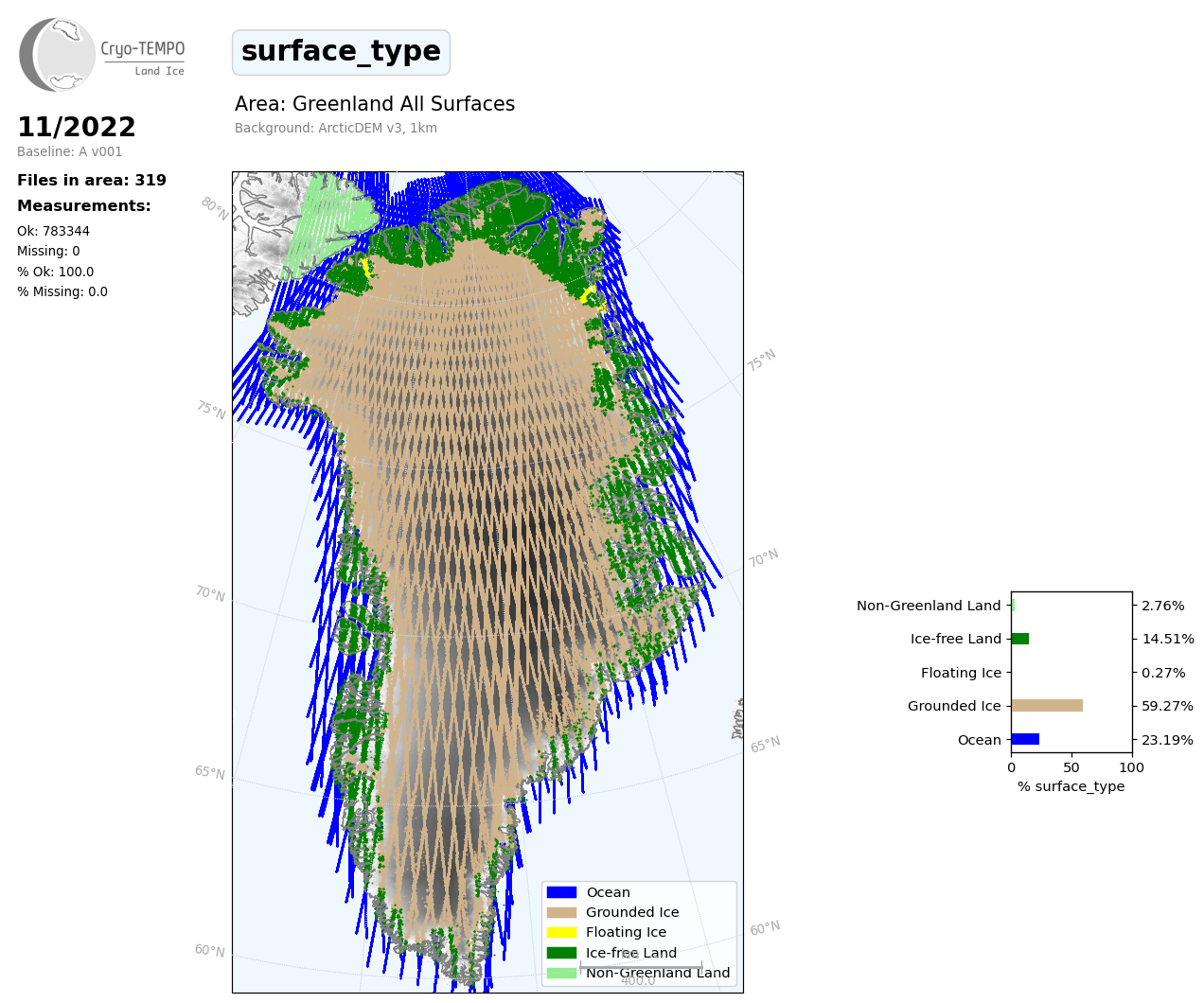Click the '60°N' label left of map
The image size is (1204, 1003).
tap(210, 950)
